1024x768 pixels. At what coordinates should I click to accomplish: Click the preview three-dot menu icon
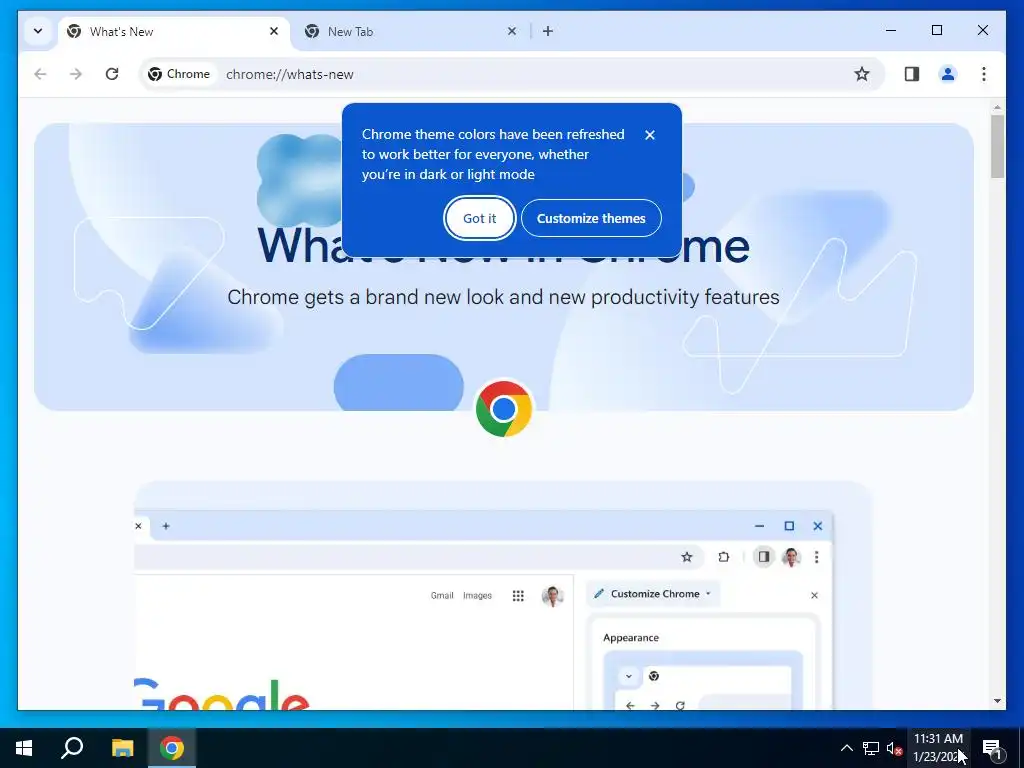816,557
